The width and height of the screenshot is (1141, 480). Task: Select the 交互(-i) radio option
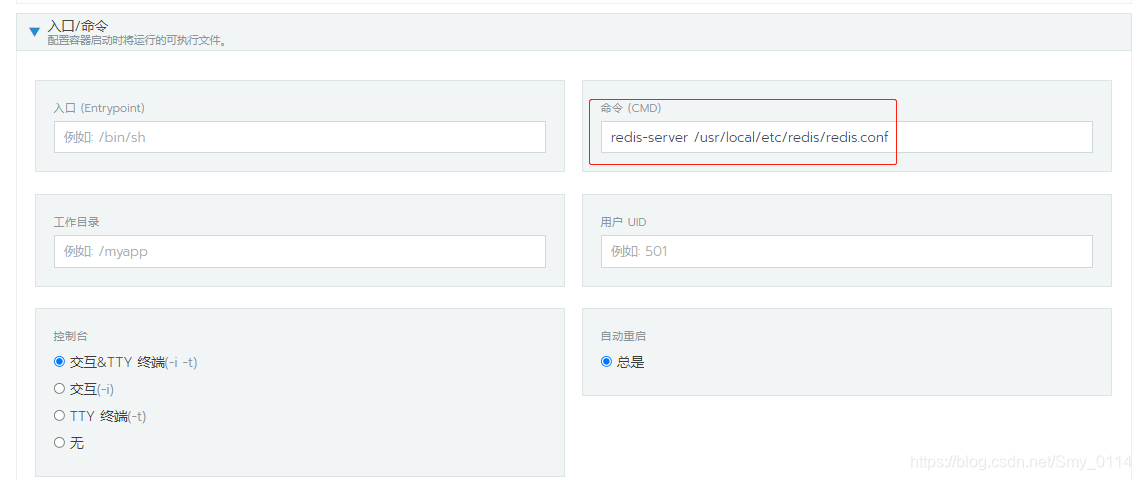click(60, 388)
